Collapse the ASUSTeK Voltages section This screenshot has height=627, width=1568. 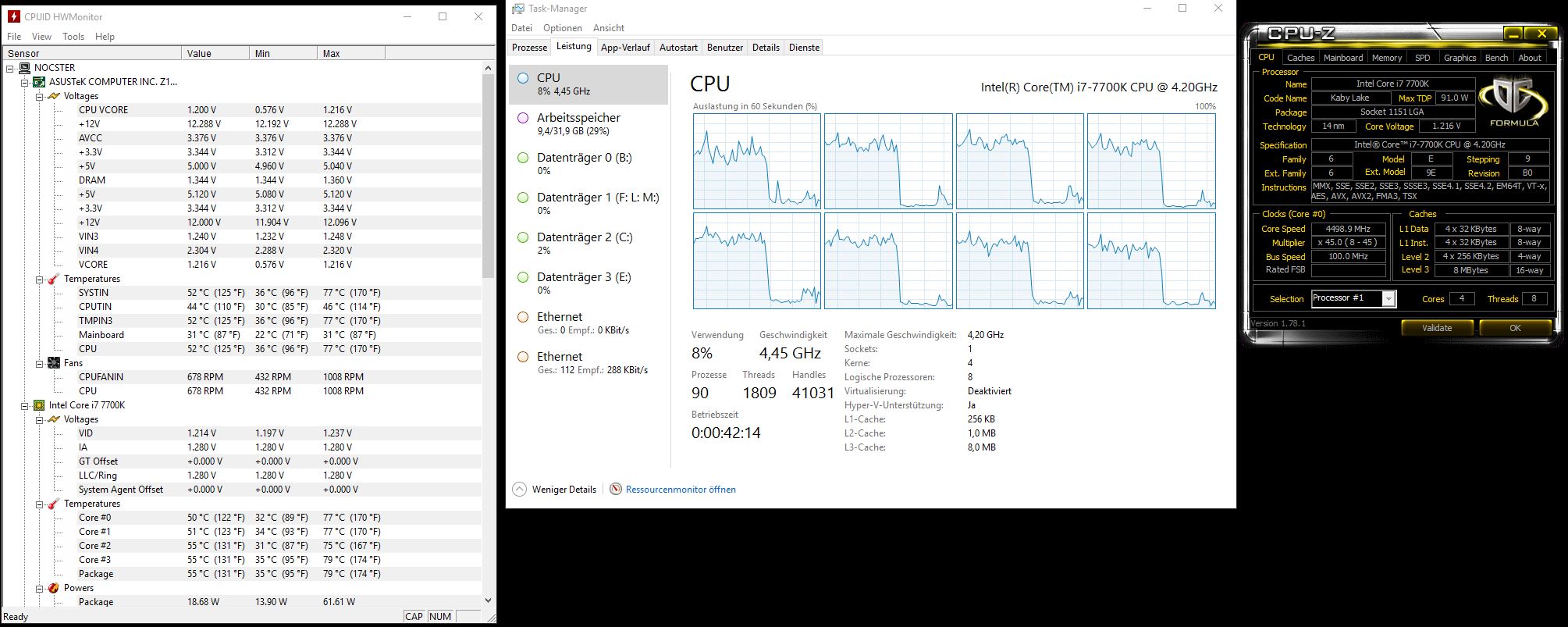(40, 96)
